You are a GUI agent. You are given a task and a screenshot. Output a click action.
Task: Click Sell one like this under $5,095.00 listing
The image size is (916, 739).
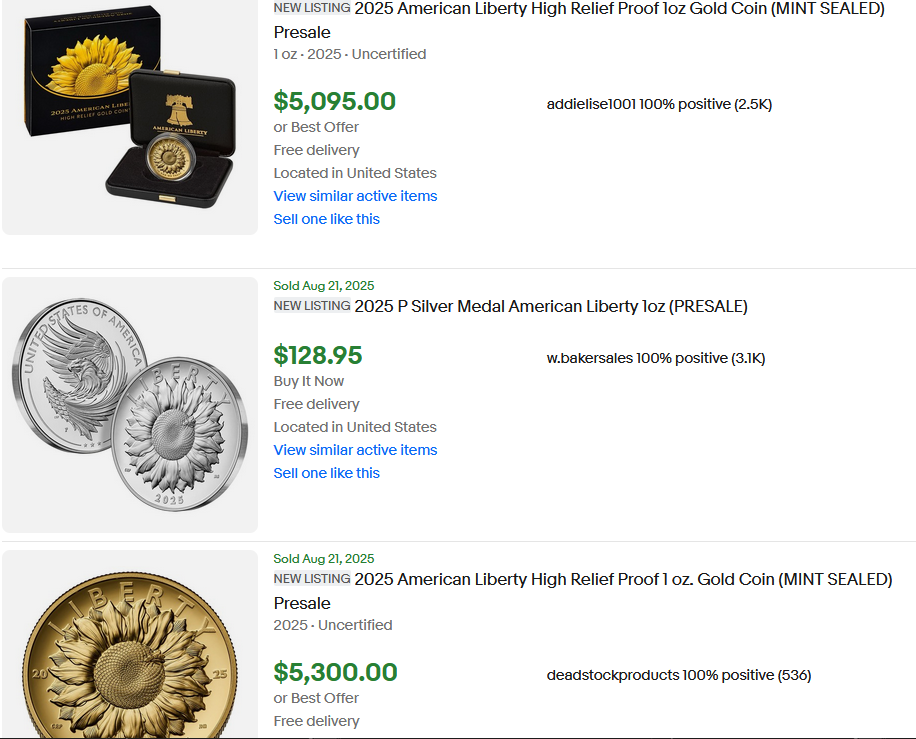(327, 219)
